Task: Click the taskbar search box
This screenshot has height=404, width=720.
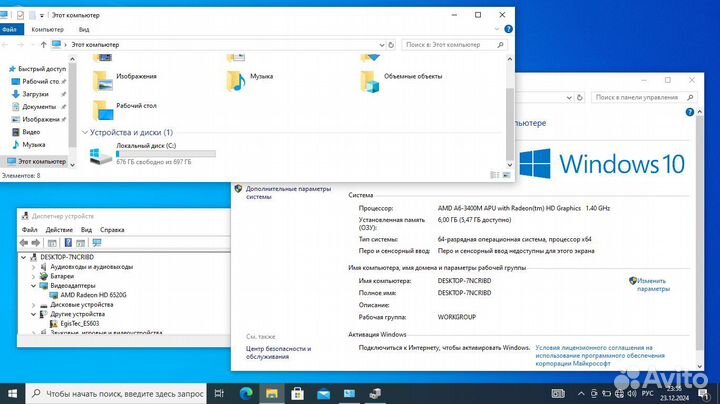Action: tap(116, 393)
